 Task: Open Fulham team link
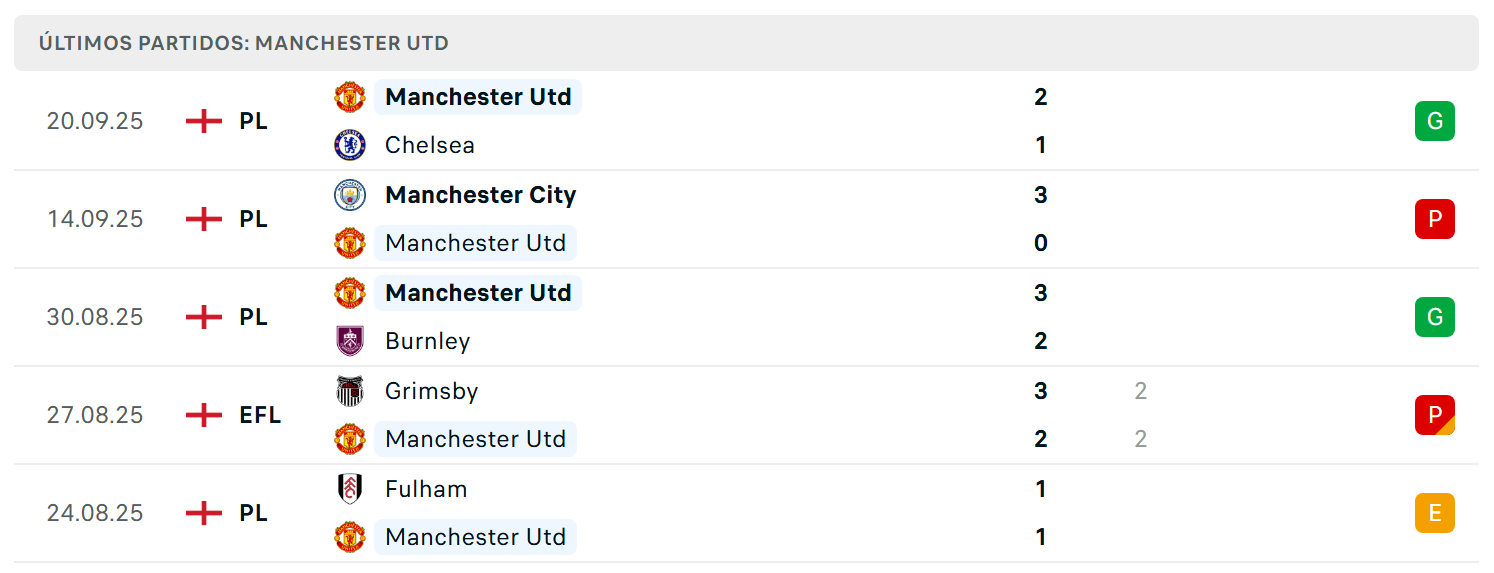point(426,489)
